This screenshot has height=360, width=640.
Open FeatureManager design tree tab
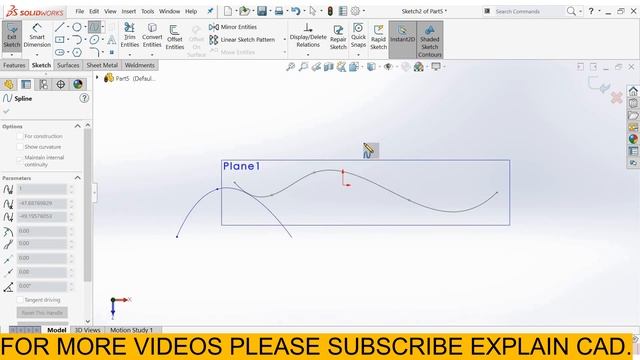click(x=9, y=84)
